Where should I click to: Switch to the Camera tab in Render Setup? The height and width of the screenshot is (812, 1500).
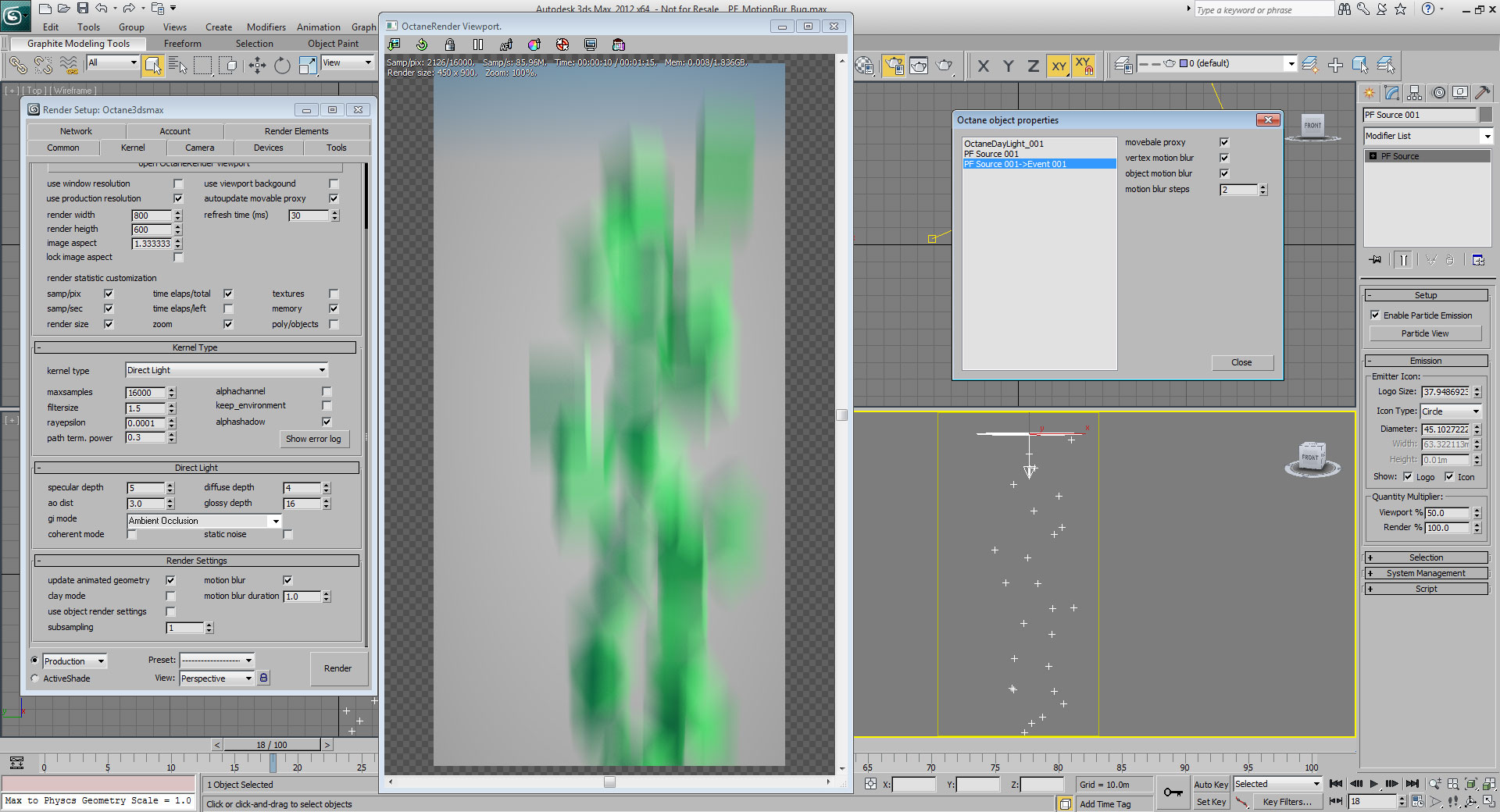[200, 148]
